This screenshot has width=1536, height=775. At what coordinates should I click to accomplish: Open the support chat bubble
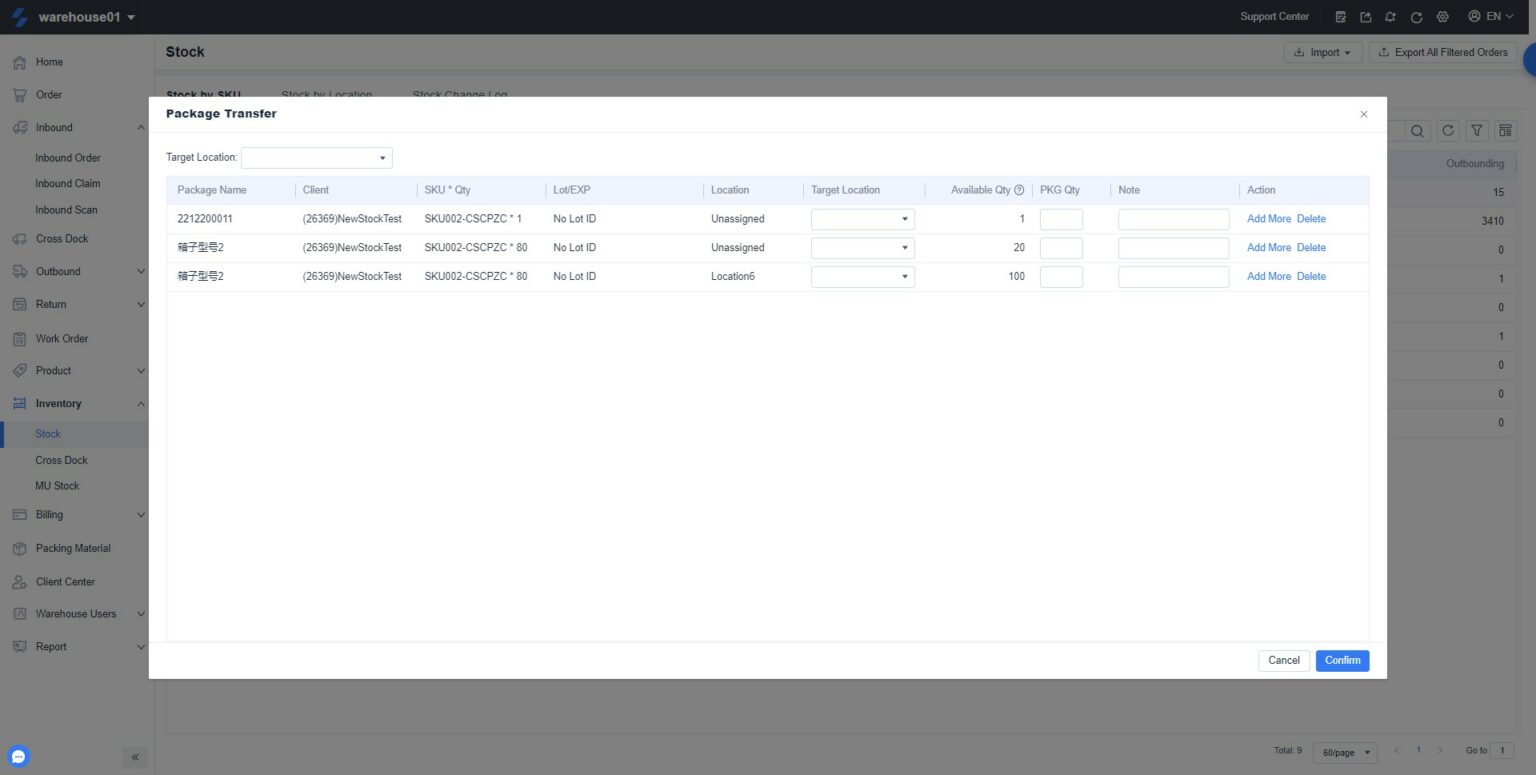(x=17, y=756)
